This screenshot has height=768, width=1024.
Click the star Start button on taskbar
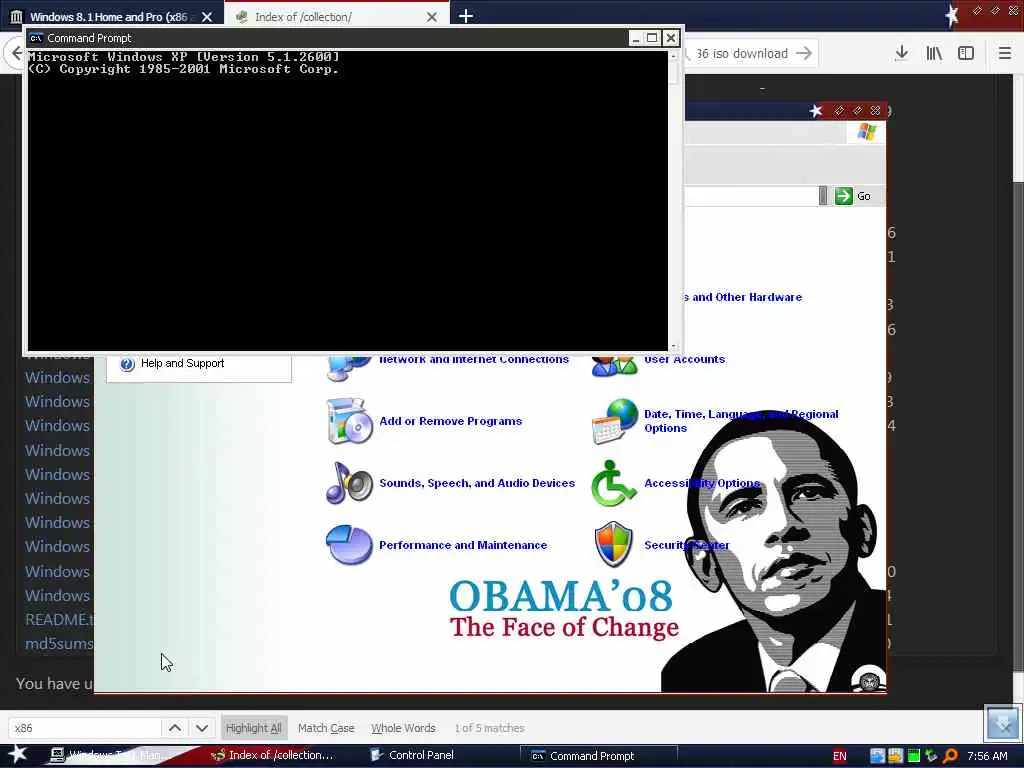pyautogui.click(x=17, y=754)
